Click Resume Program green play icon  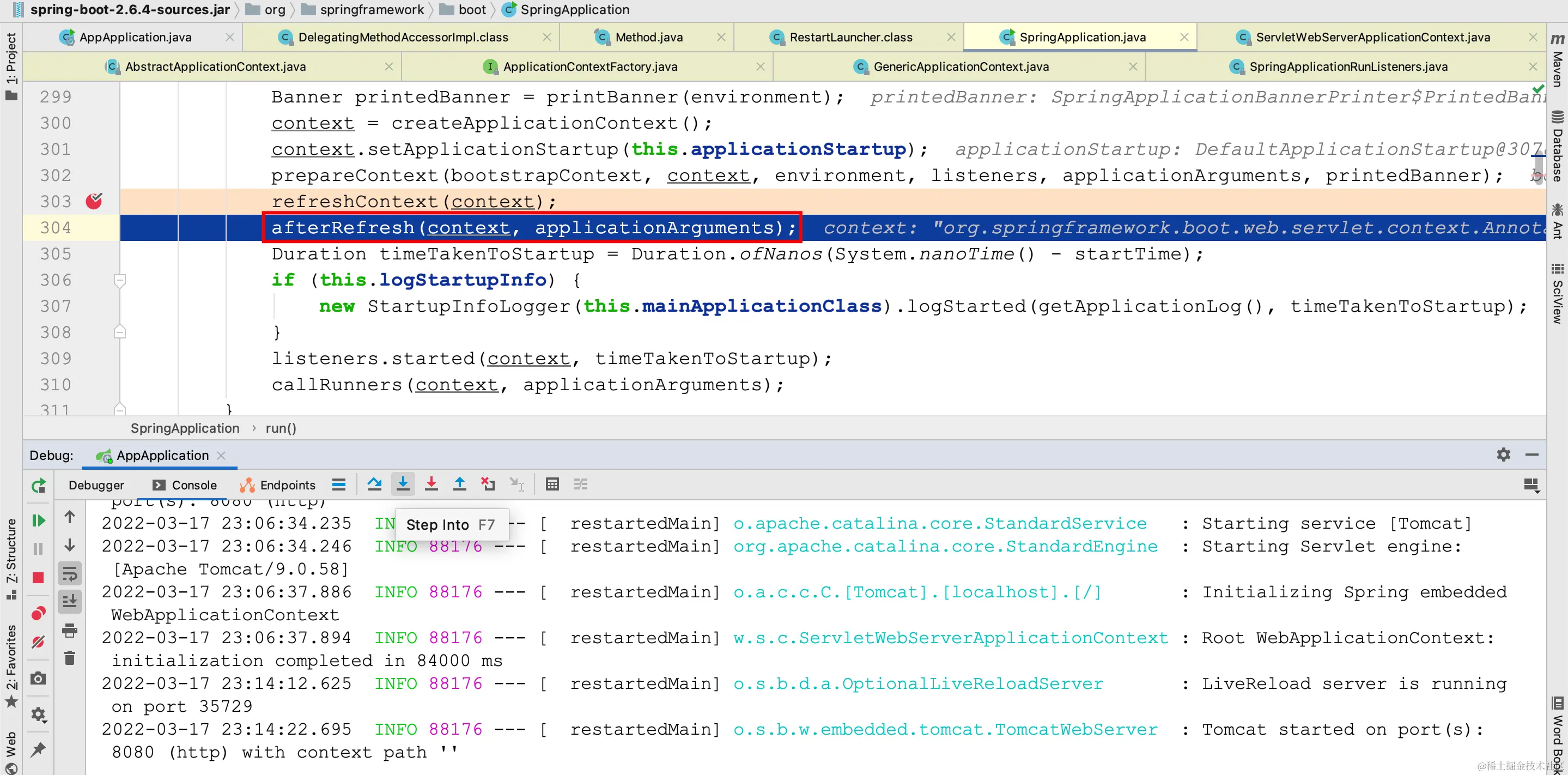(38, 520)
